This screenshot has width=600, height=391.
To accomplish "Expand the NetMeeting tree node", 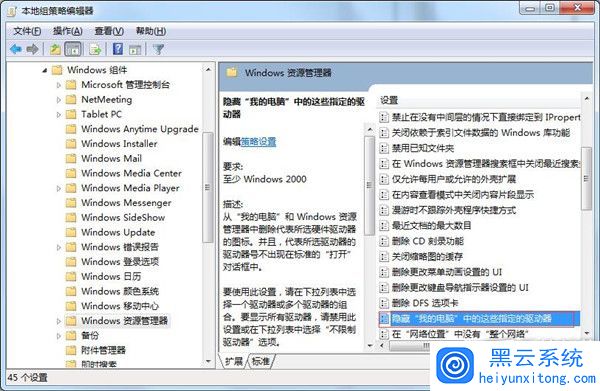I will [x=59, y=100].
